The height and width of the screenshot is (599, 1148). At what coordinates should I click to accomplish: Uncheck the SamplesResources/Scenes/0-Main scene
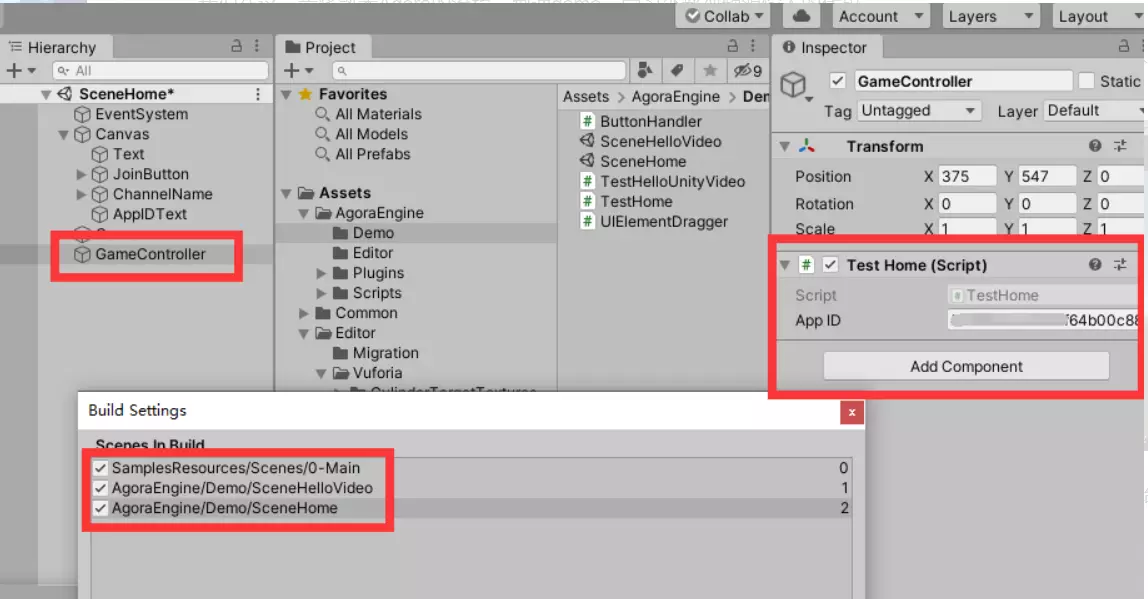(100, 468)
